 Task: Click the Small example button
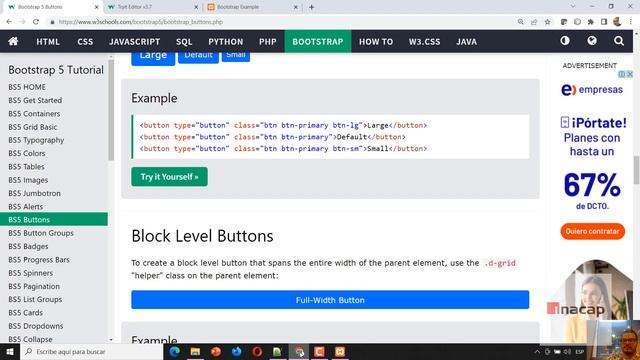click(x=236, y=56)
